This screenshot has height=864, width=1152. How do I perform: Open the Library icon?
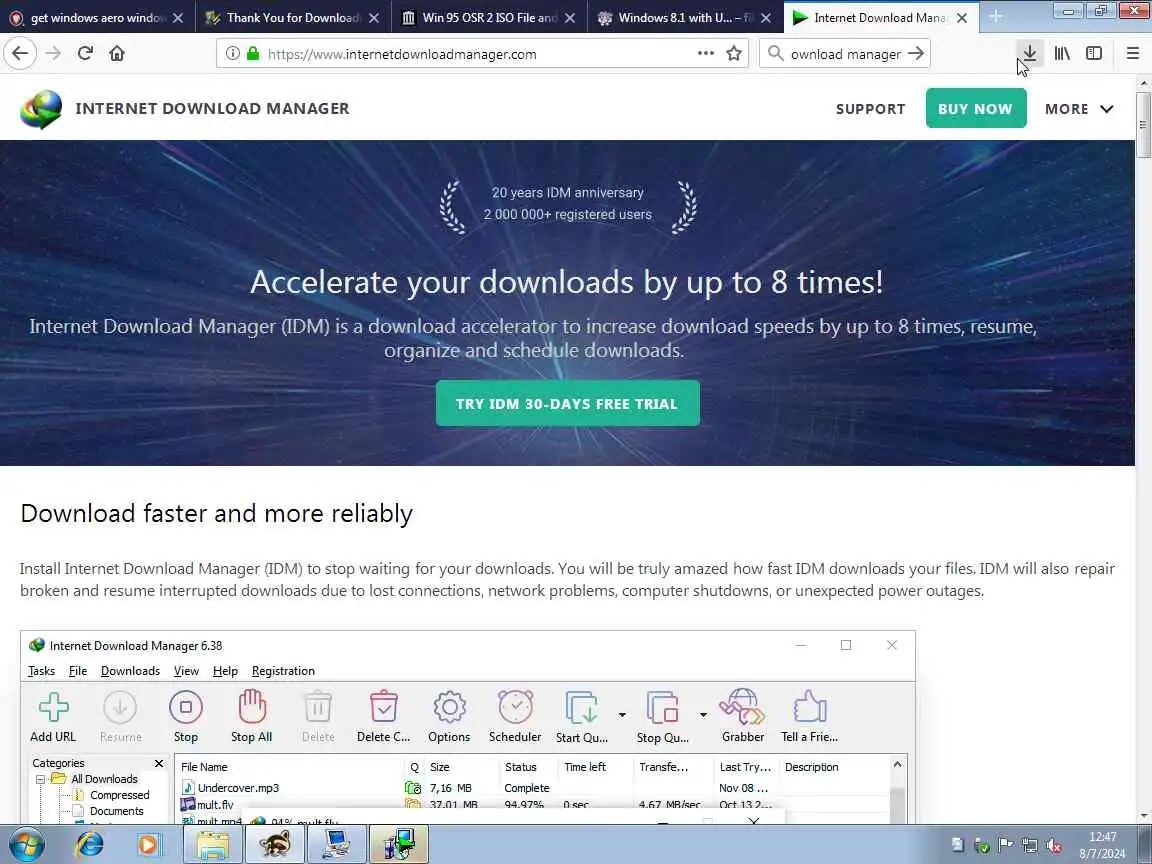(1062, 53)
